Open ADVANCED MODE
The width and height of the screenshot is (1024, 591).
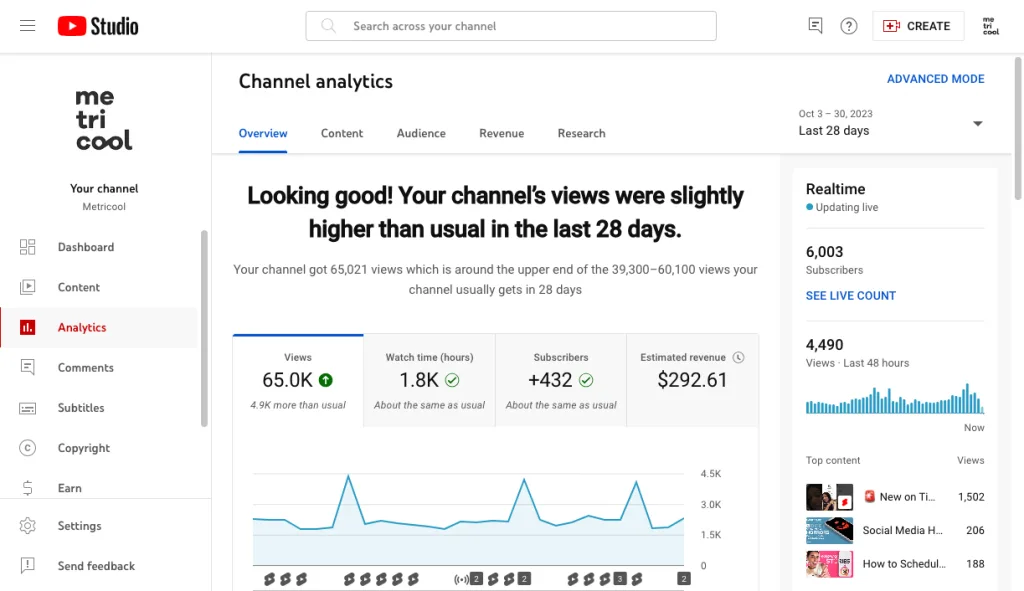[935, 79]
